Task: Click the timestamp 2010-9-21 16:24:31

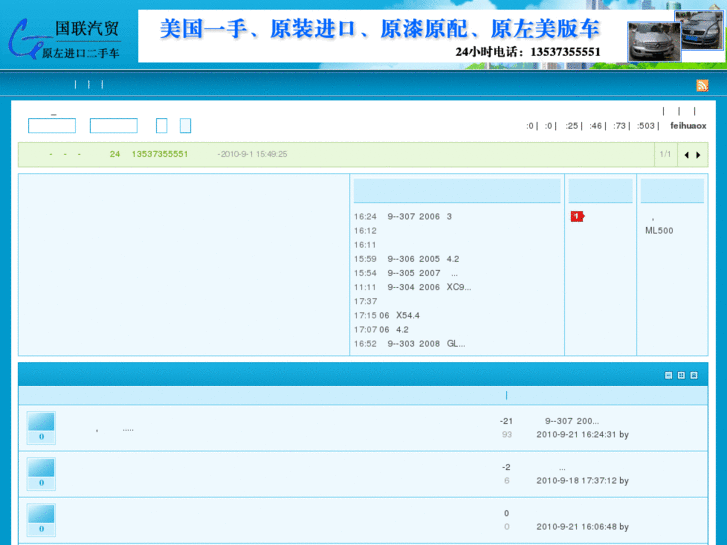Action: click(x=576, y=435)
